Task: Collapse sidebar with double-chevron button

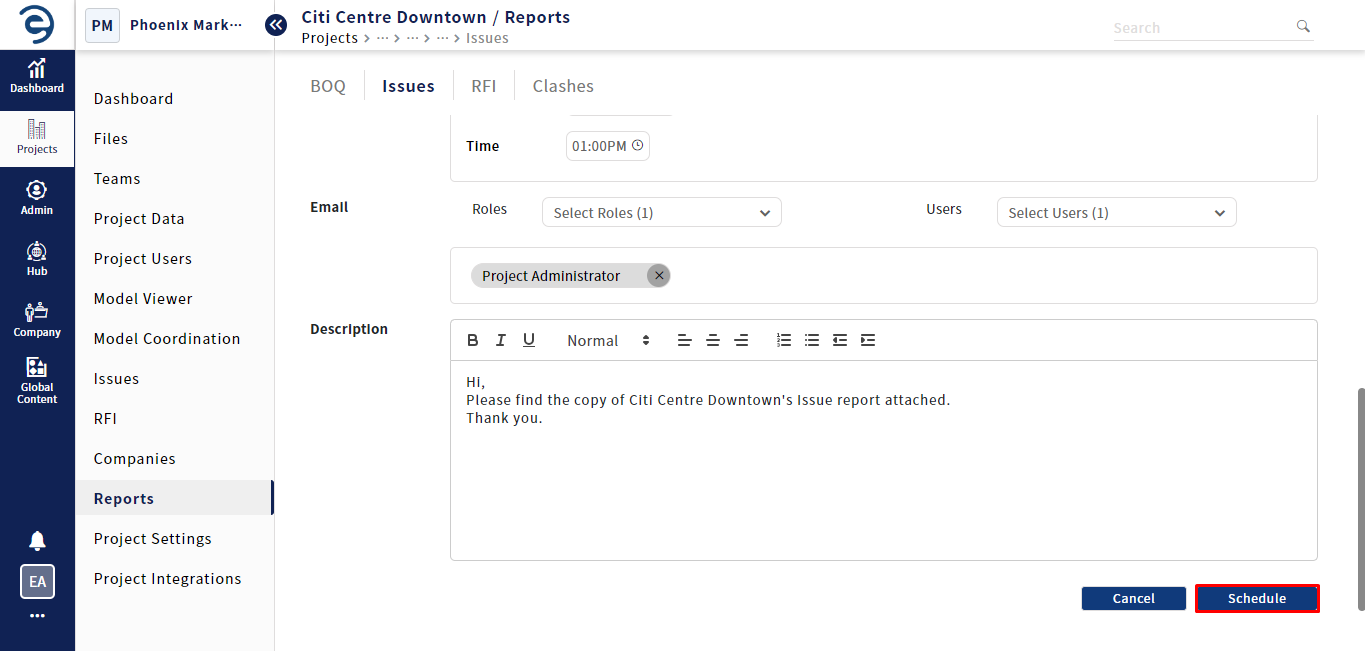Action: click(x=276, y=25)
